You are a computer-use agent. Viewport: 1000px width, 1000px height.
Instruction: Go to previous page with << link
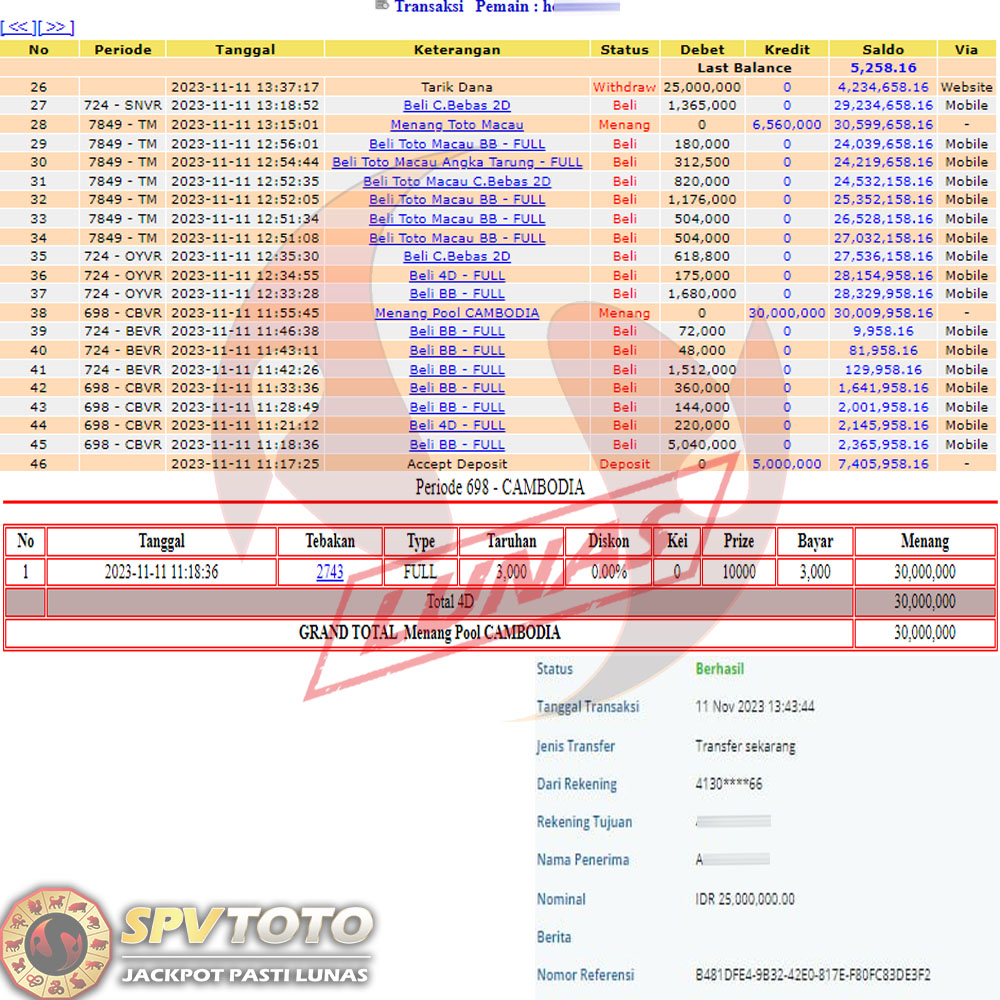[19, 27]
